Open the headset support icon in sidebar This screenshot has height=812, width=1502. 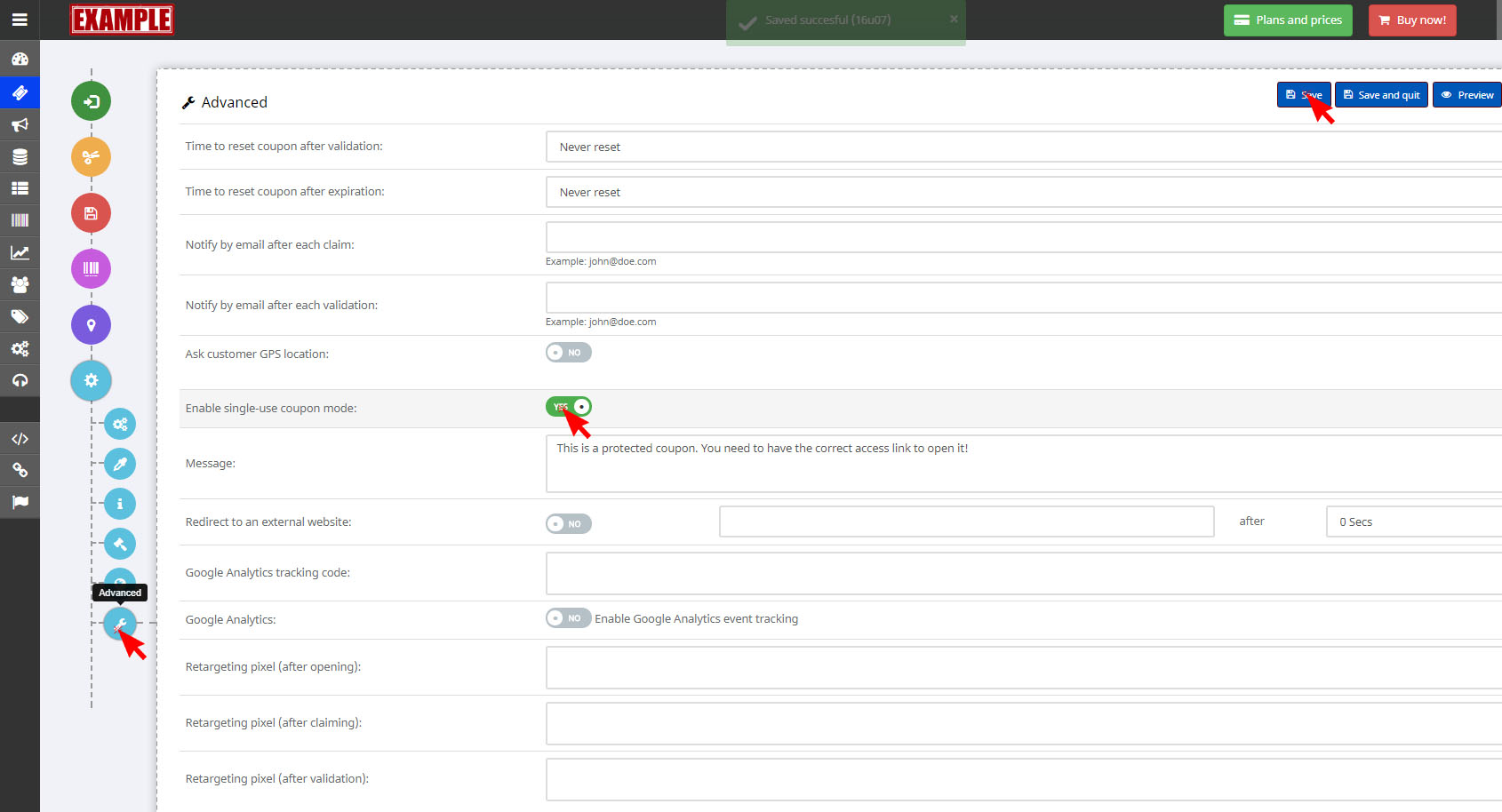pos(20,380)
